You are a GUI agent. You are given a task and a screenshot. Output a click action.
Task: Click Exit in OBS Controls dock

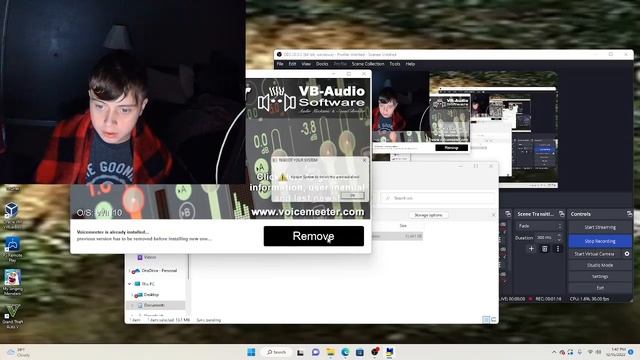tap(600, 288)
